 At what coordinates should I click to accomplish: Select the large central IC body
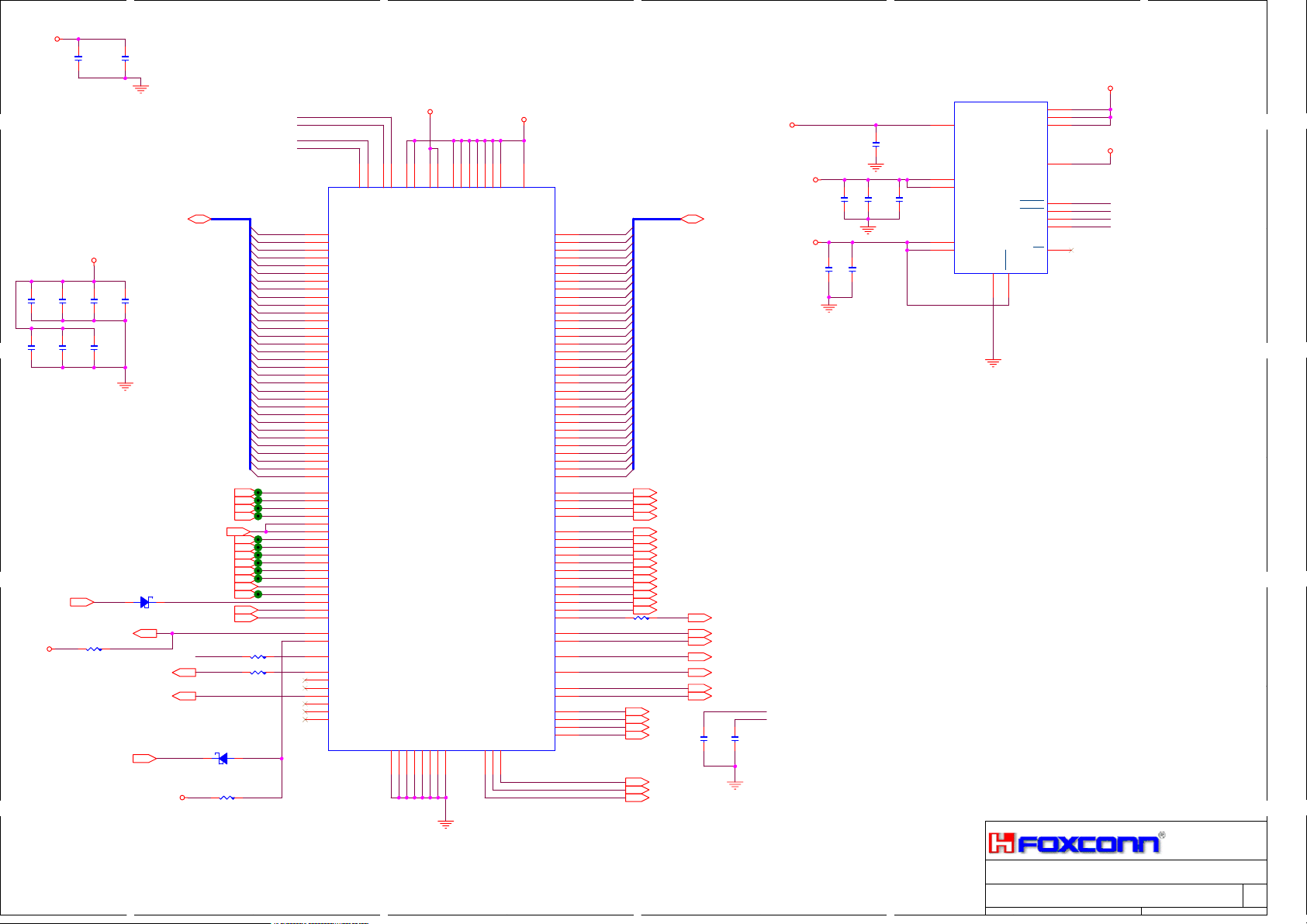(441, 469)
